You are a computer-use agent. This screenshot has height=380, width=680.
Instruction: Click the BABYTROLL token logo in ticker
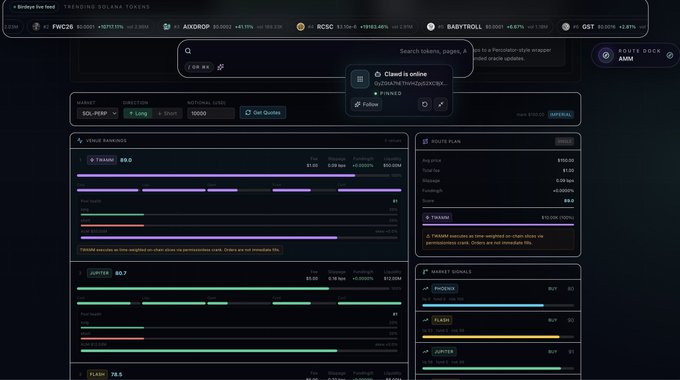[431, 26]
